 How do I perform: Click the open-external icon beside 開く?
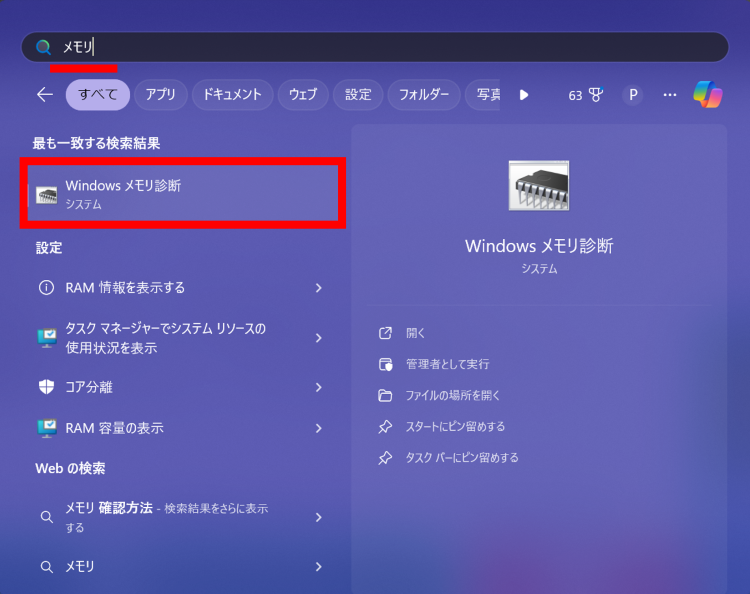pyautogui.click(x=386, y=333)
